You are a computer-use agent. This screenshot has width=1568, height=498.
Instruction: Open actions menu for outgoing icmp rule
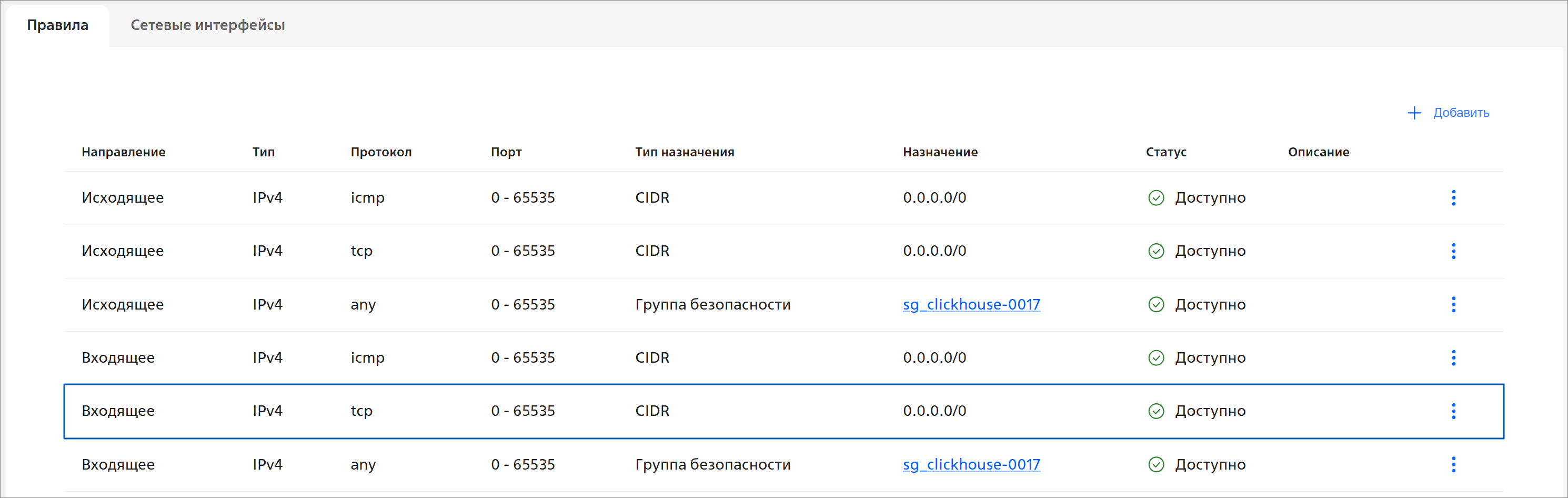[1453, 198]
